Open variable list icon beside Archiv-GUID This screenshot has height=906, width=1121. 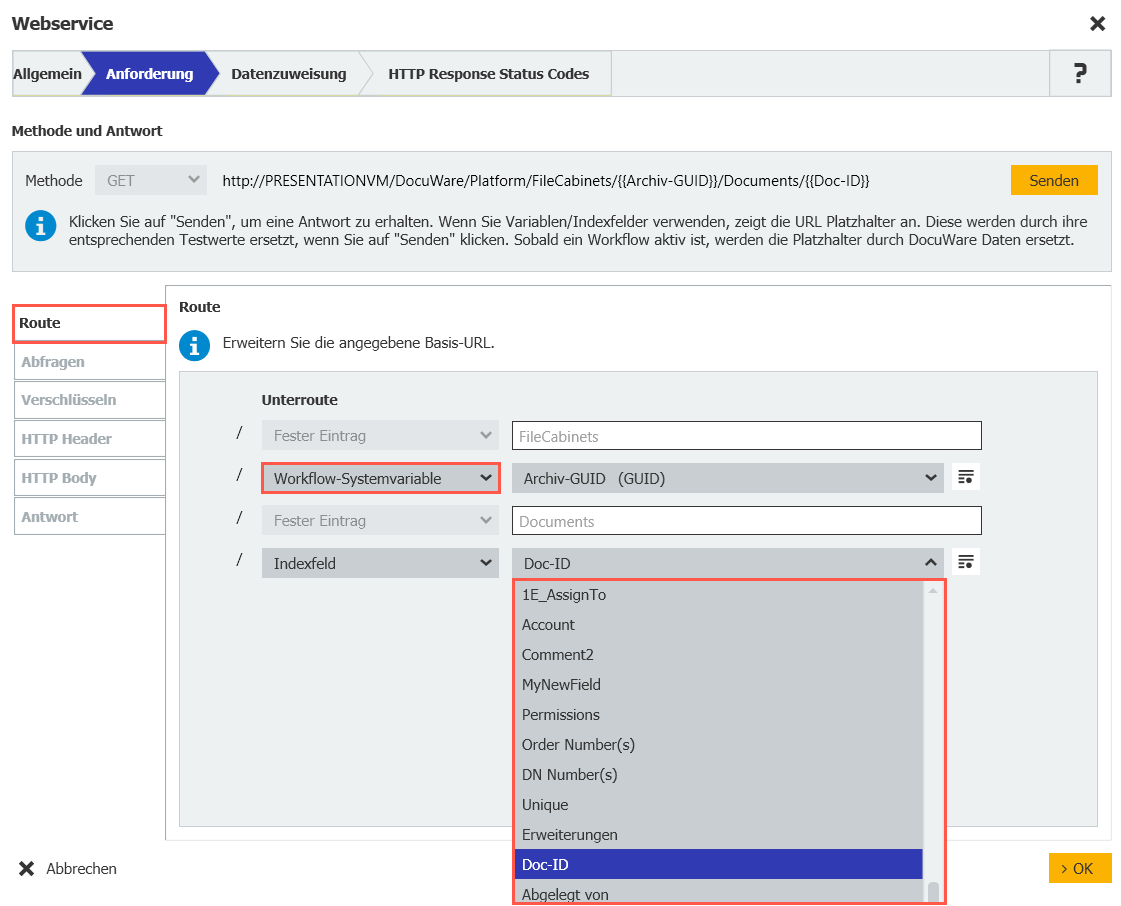click(x=965, y=478)
